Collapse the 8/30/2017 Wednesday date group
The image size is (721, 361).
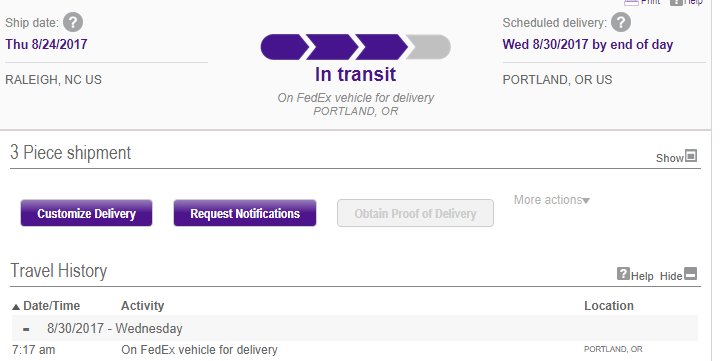click(x=26, y=329)
